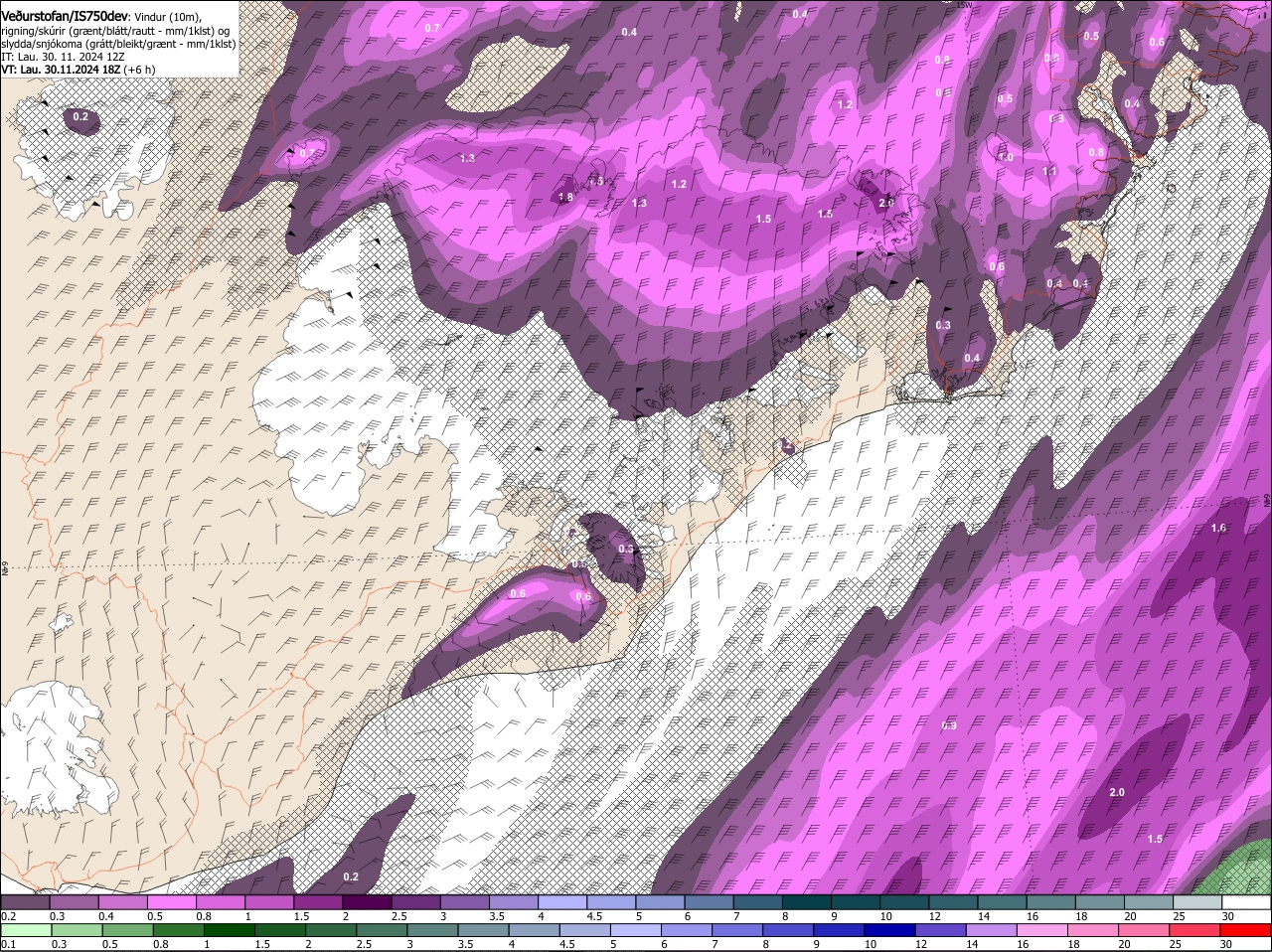Select the IT: Lau. 30. 11. 2024 12Z line
This screenshot has height=952, width=1272.
click(63, 57)
